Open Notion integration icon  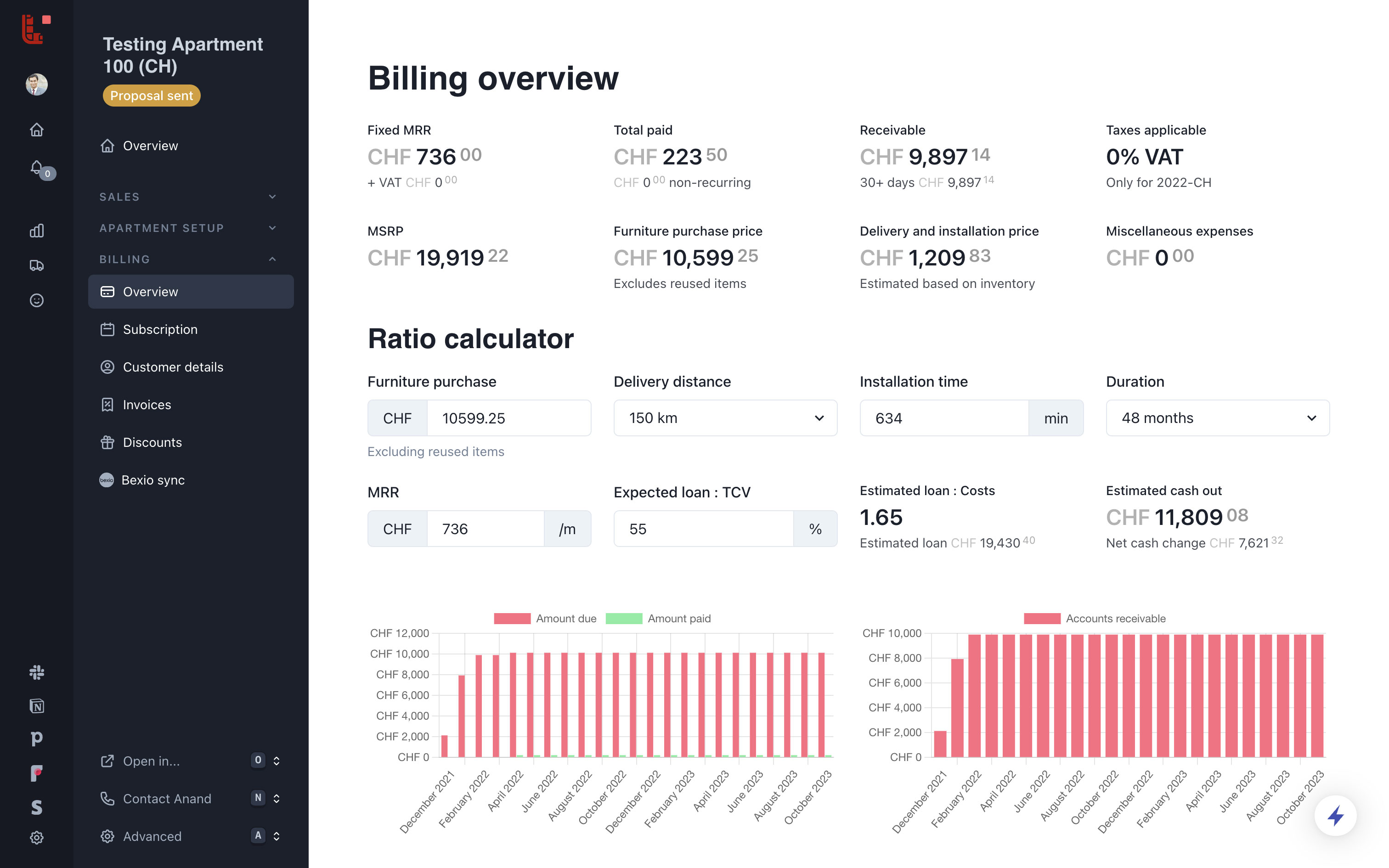pyautogui.click(x=36, y=705)
